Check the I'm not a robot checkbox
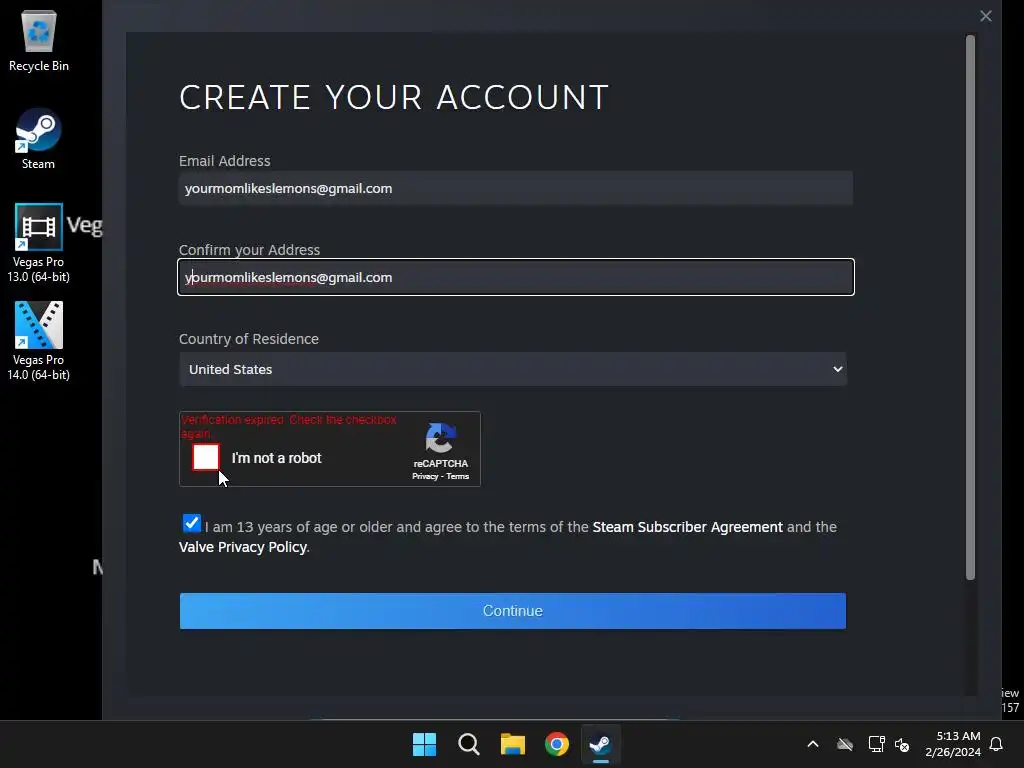 point(206,457)
